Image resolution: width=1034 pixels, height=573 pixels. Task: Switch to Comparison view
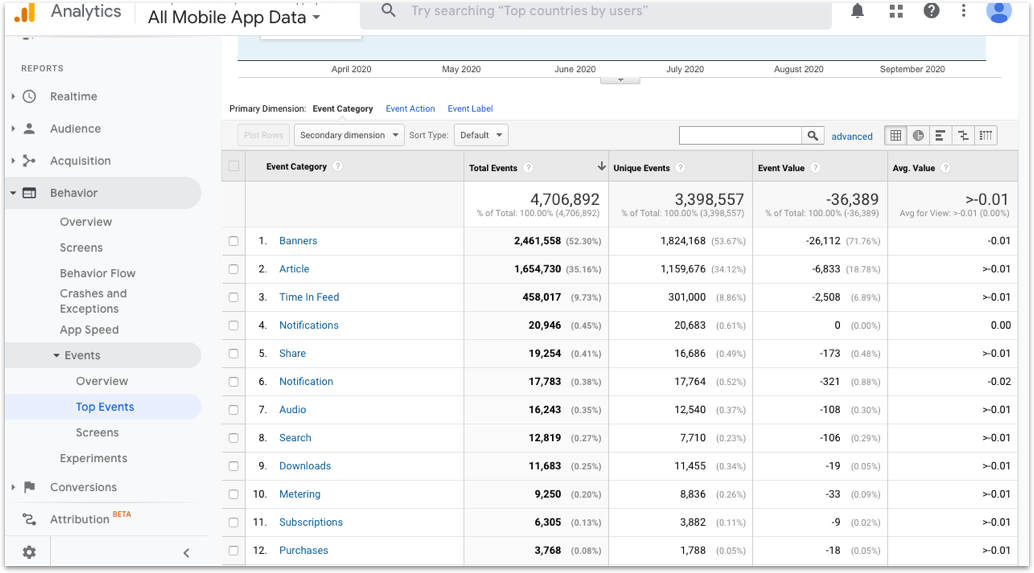pyautogui.click(x=963, y=135)
